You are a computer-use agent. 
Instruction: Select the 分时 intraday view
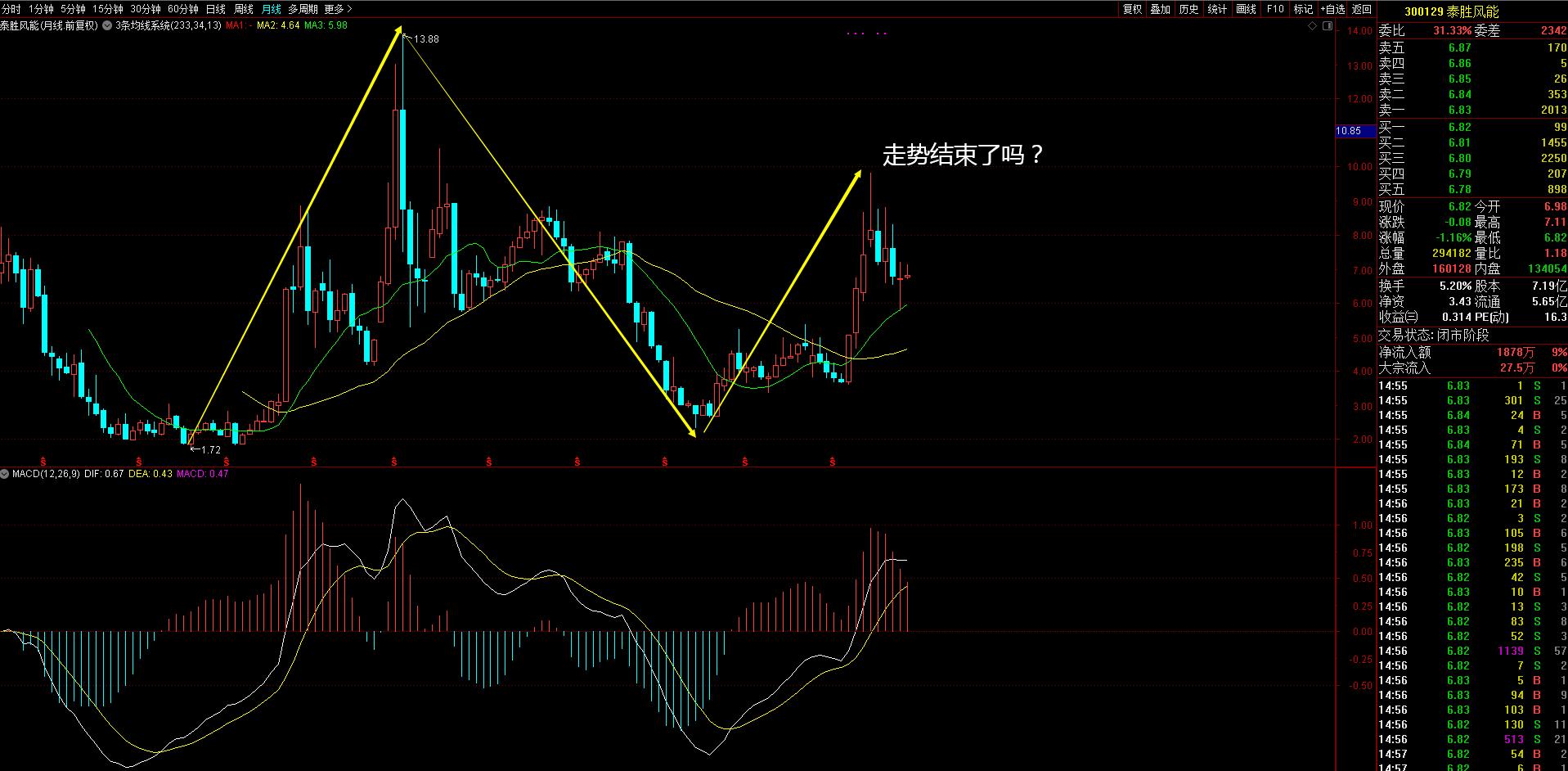pyautogui.click(x=11, y=9)
